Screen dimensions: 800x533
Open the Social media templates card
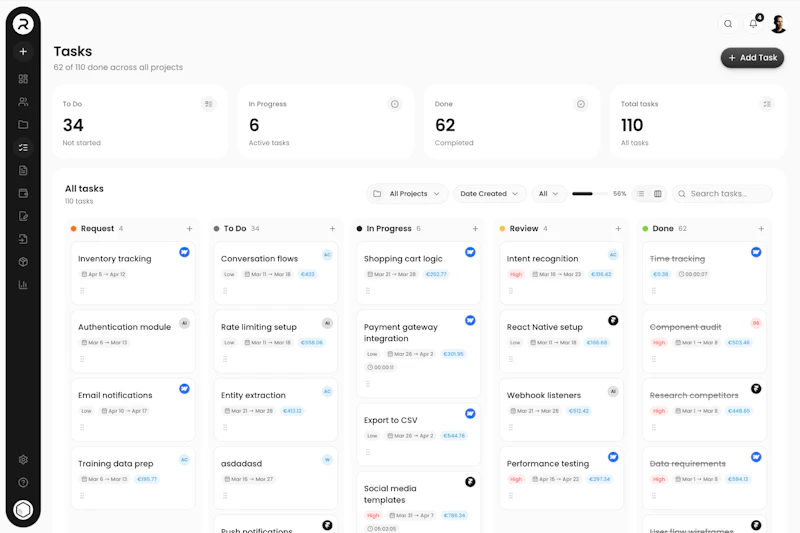point(418,502)
